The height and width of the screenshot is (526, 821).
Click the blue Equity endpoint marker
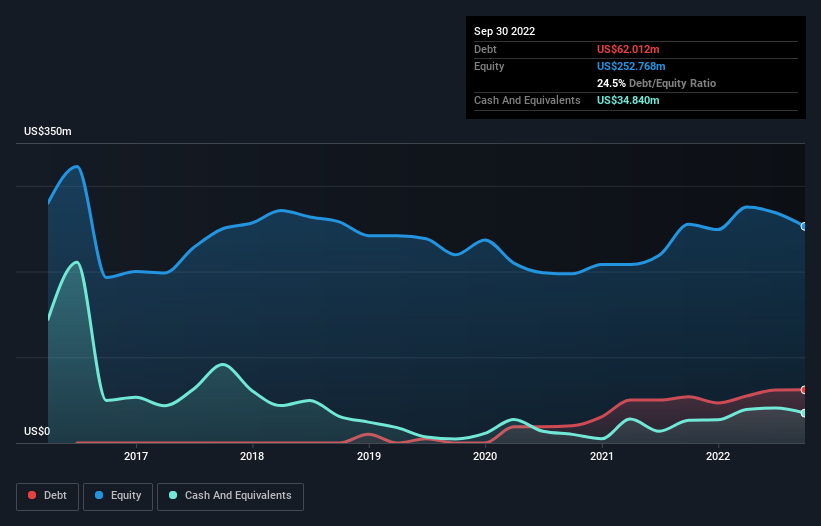point(804,227)
